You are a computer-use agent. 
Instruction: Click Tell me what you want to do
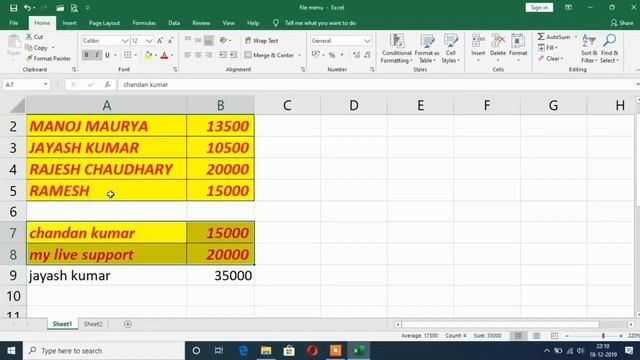(x=320, y=23)
